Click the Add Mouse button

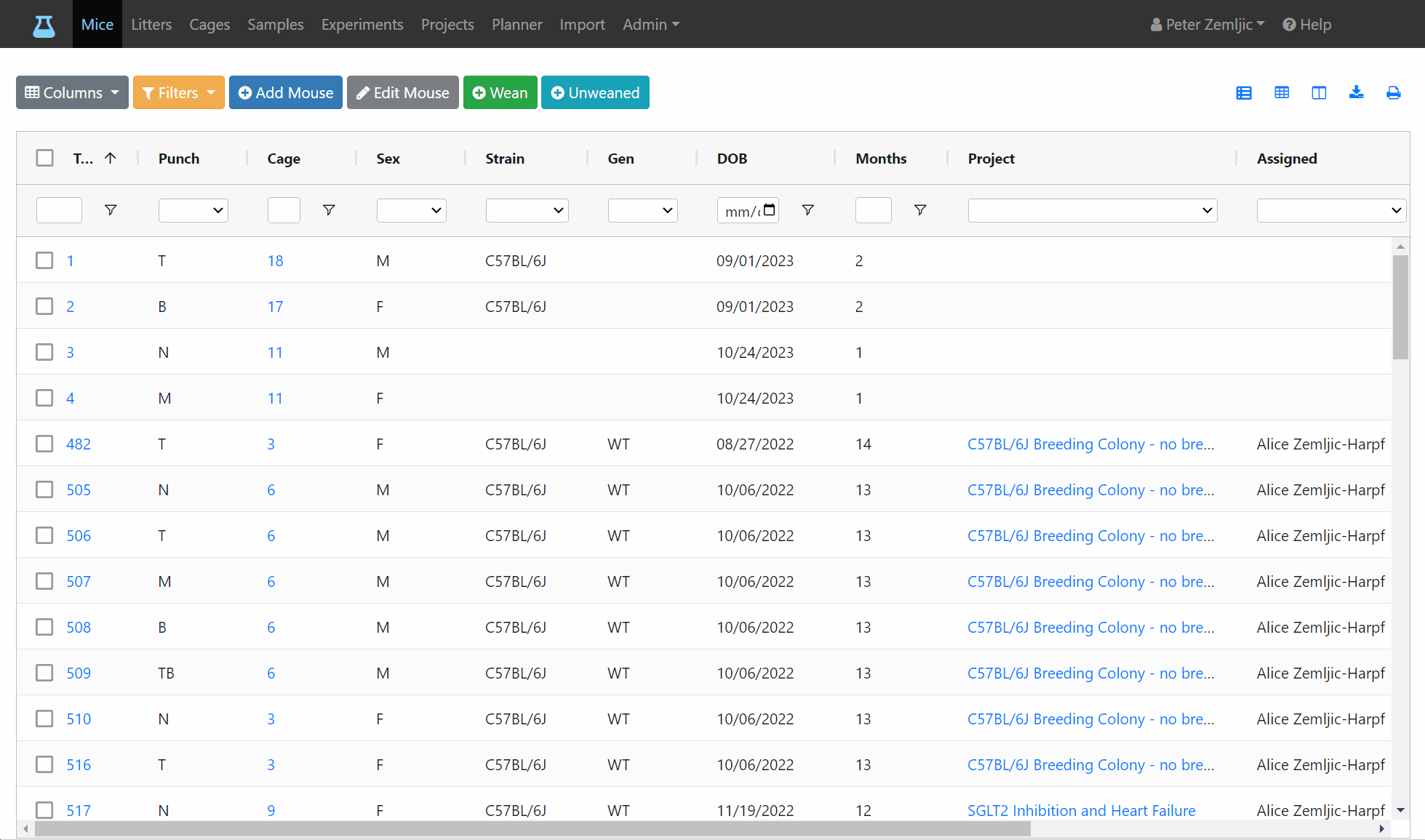pos(286,92)
